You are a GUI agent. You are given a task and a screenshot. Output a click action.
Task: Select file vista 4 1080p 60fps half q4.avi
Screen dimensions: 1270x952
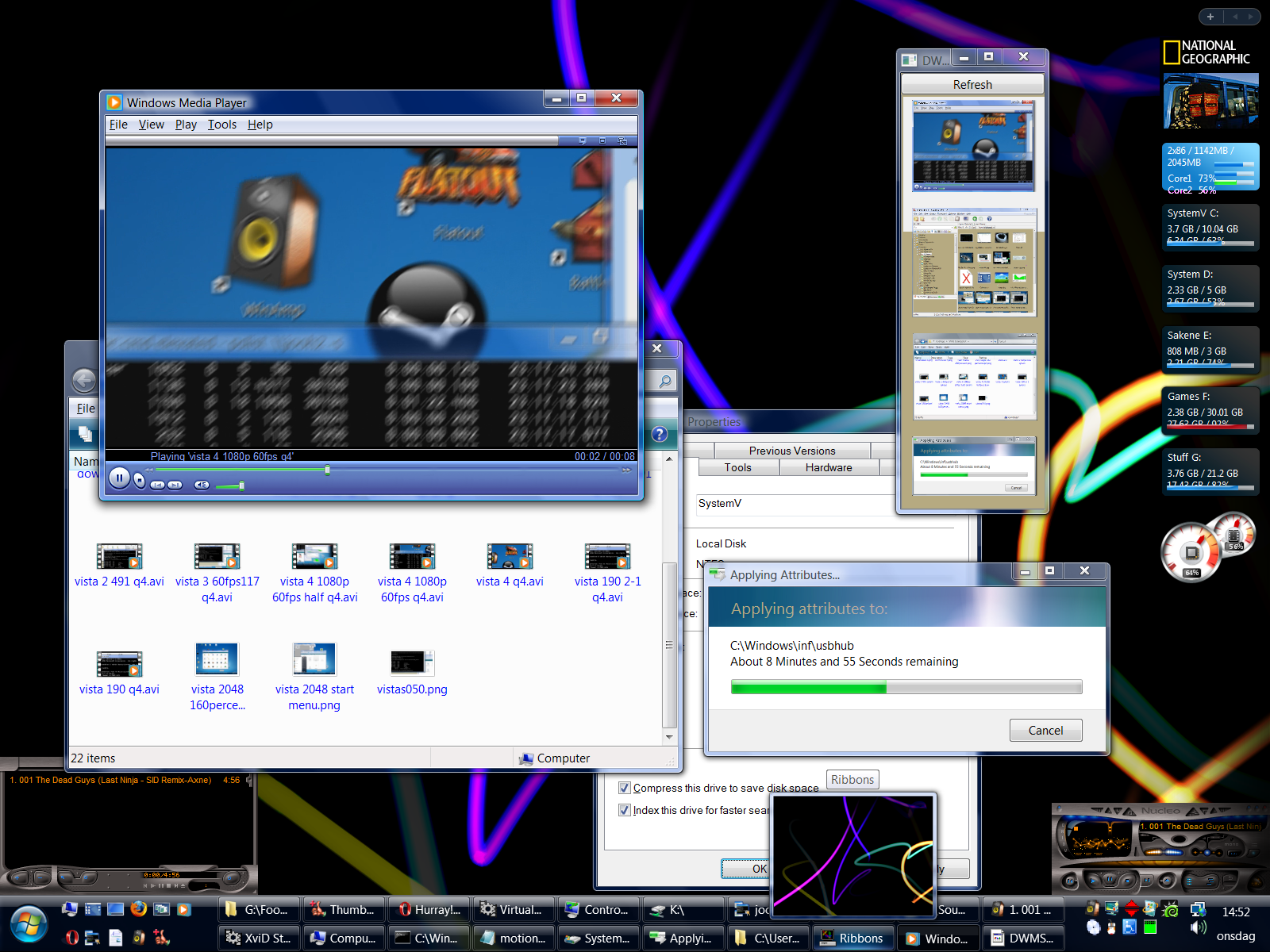pyautogui.click(x=315, y=573)
